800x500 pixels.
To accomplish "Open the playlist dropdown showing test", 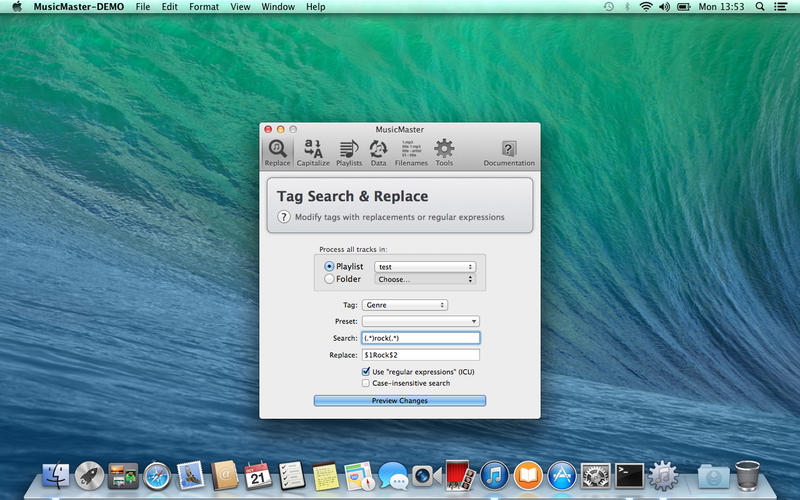I will [x=425, y=267].
